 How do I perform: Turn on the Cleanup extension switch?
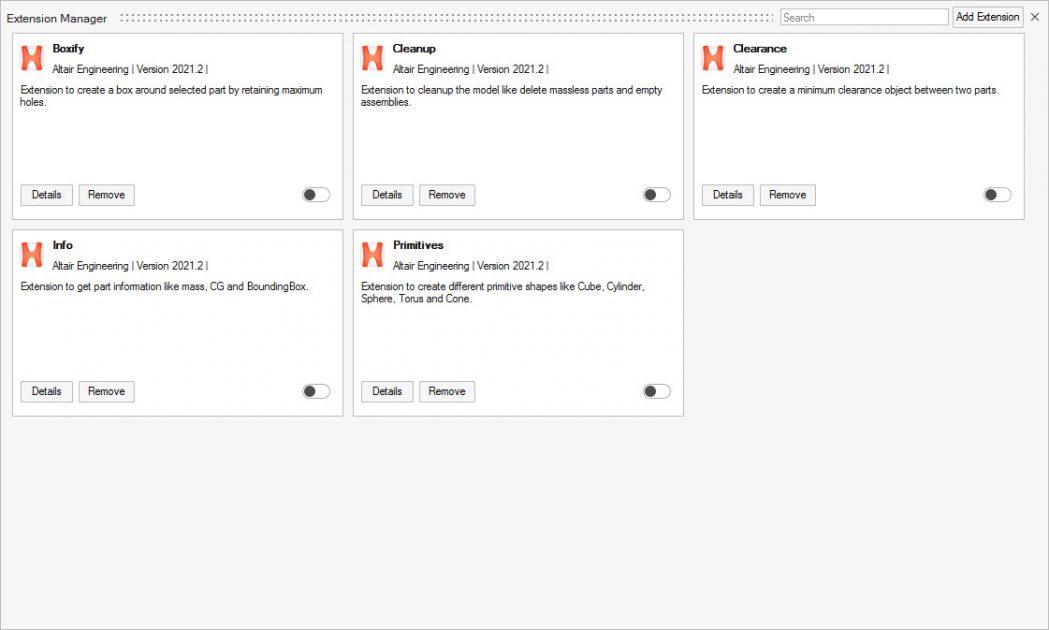pos(656,195)
